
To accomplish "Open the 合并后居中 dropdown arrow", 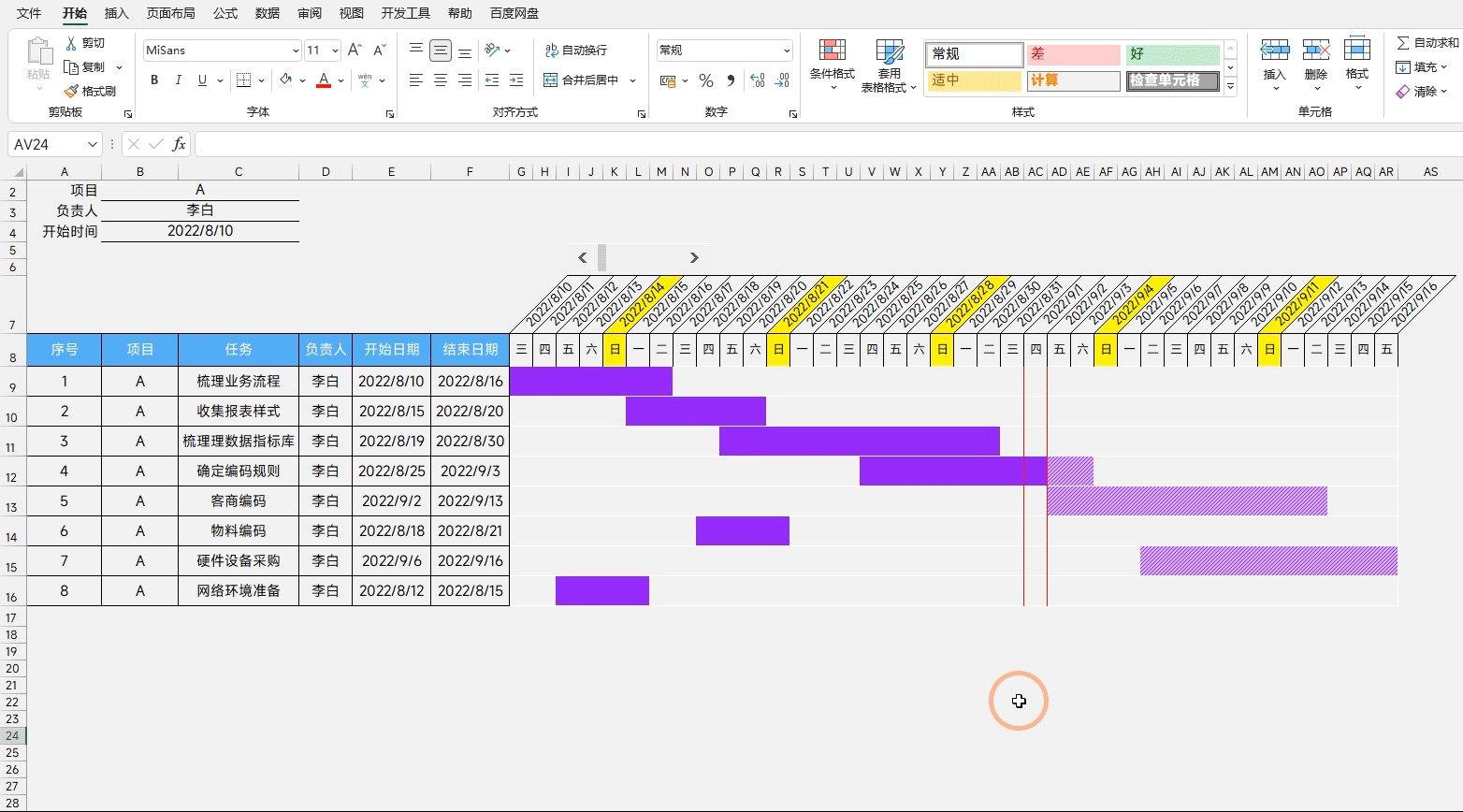I will (x=633, y=80).
